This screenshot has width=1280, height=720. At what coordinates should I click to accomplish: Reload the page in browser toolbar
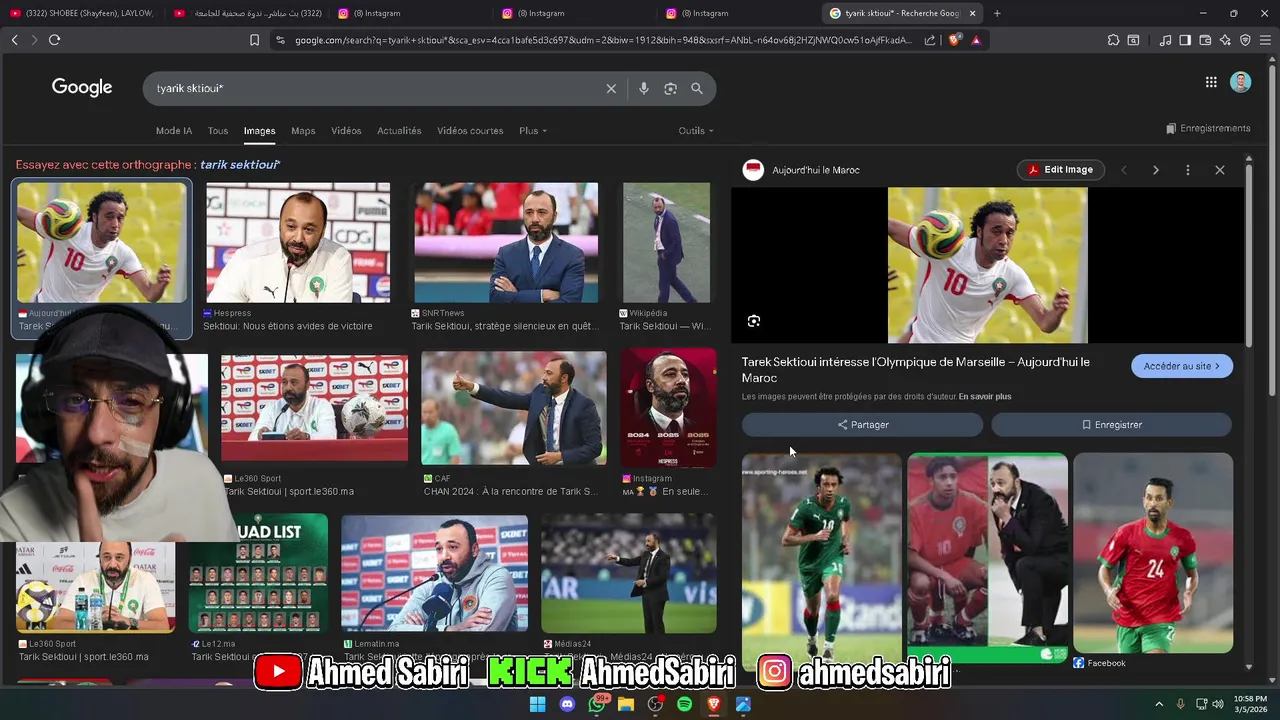54,40
